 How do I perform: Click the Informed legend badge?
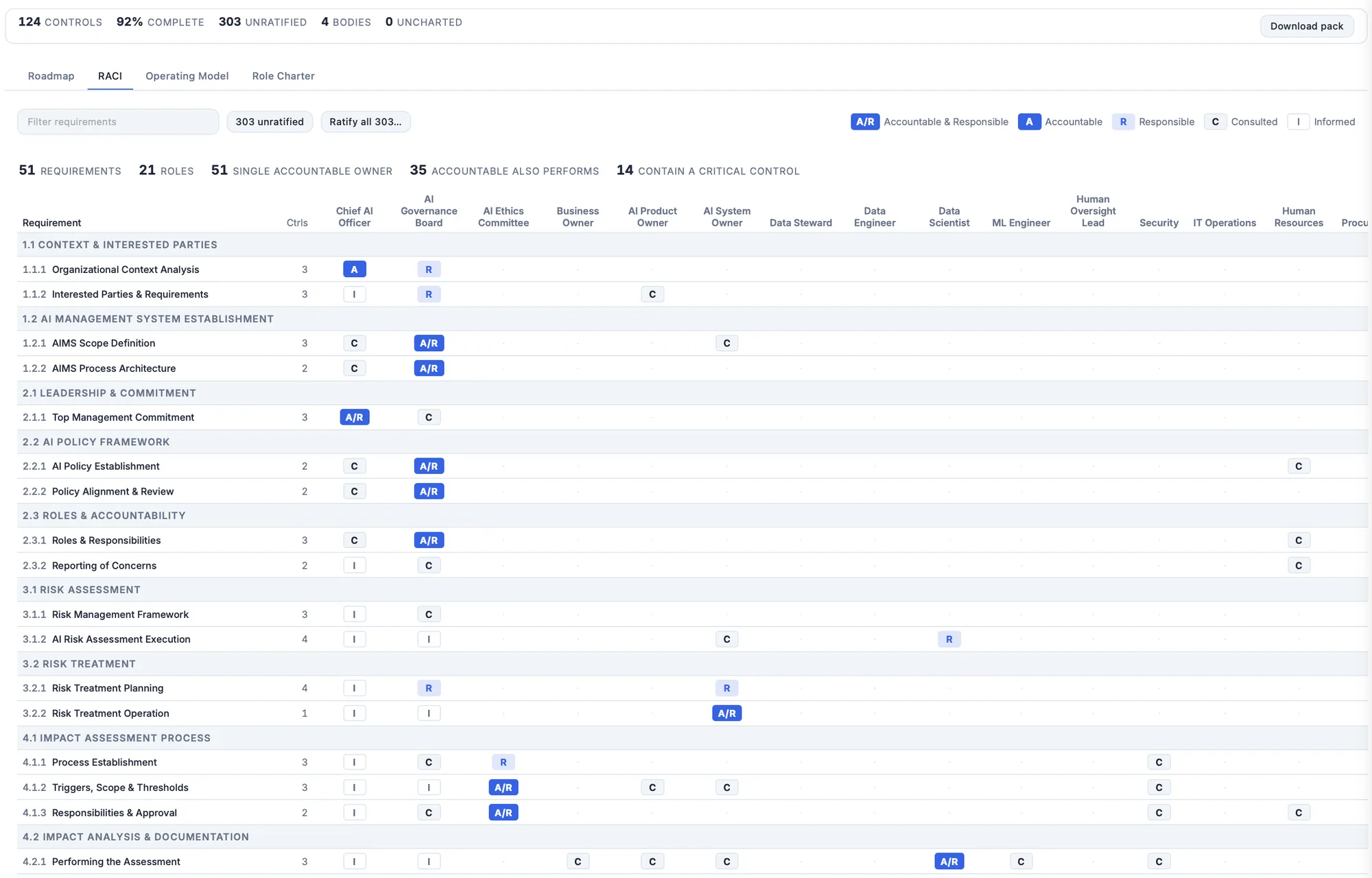click(x=1298, y=121)
